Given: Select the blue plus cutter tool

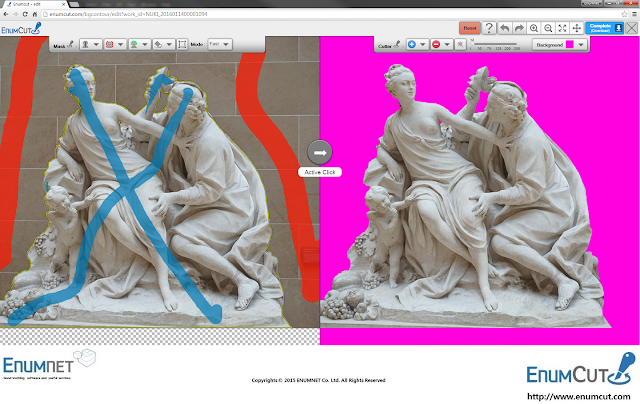Looking at the screenshot, I should click(x=412, y=44).
